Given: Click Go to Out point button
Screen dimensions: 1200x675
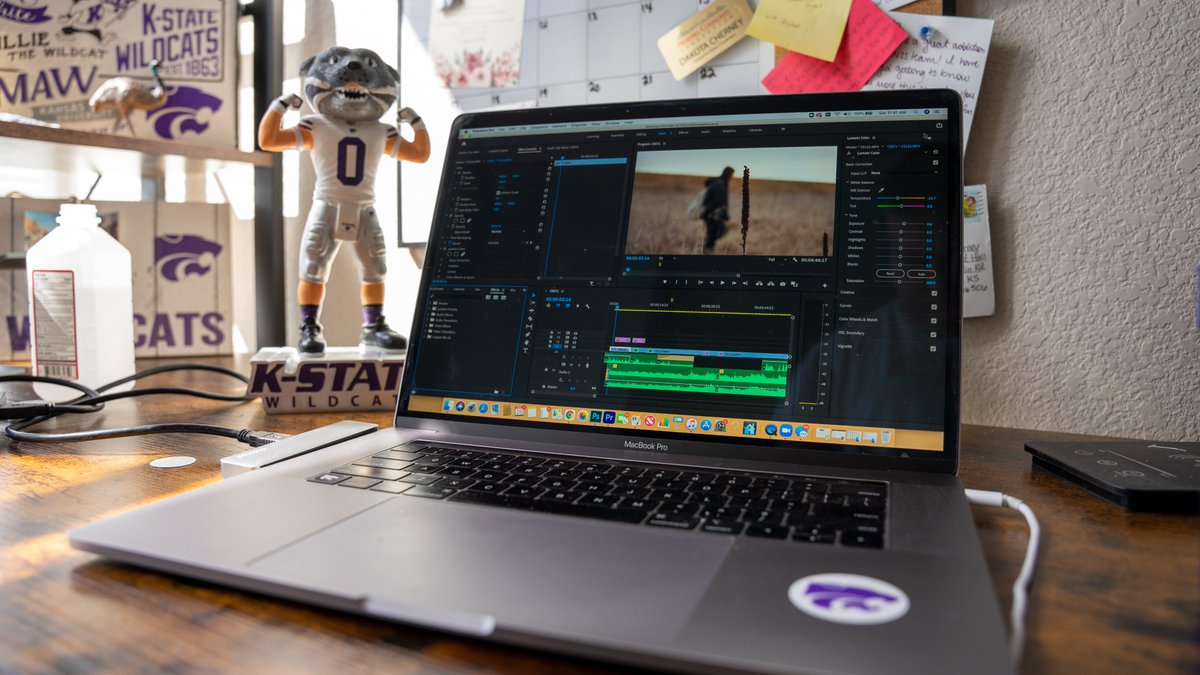Looking at the screenshot, I should point(745,283).
